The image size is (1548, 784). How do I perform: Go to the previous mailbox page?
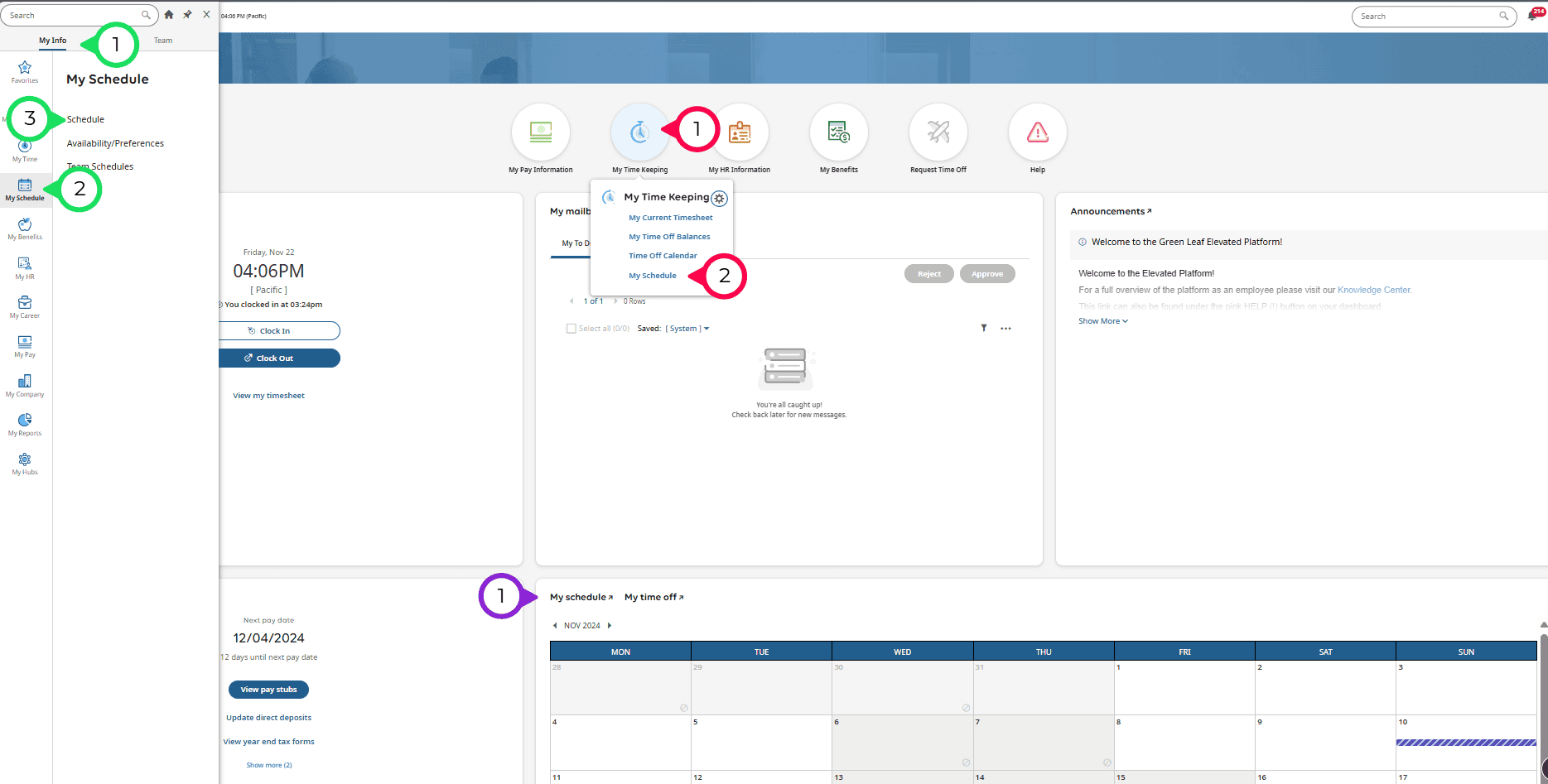click(571, 301)
